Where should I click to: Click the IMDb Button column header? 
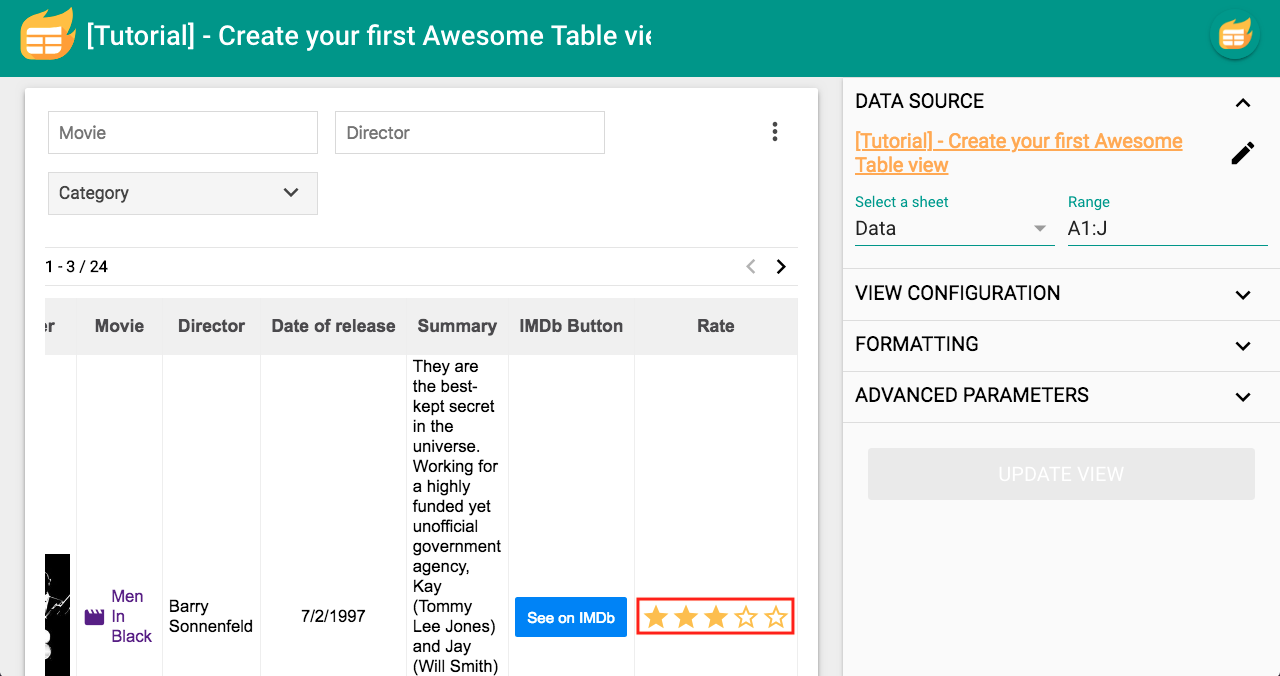(571, 326)
